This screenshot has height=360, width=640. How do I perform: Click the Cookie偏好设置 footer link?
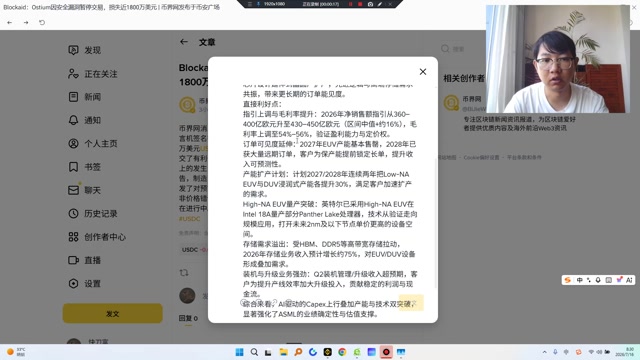point(481,157)
